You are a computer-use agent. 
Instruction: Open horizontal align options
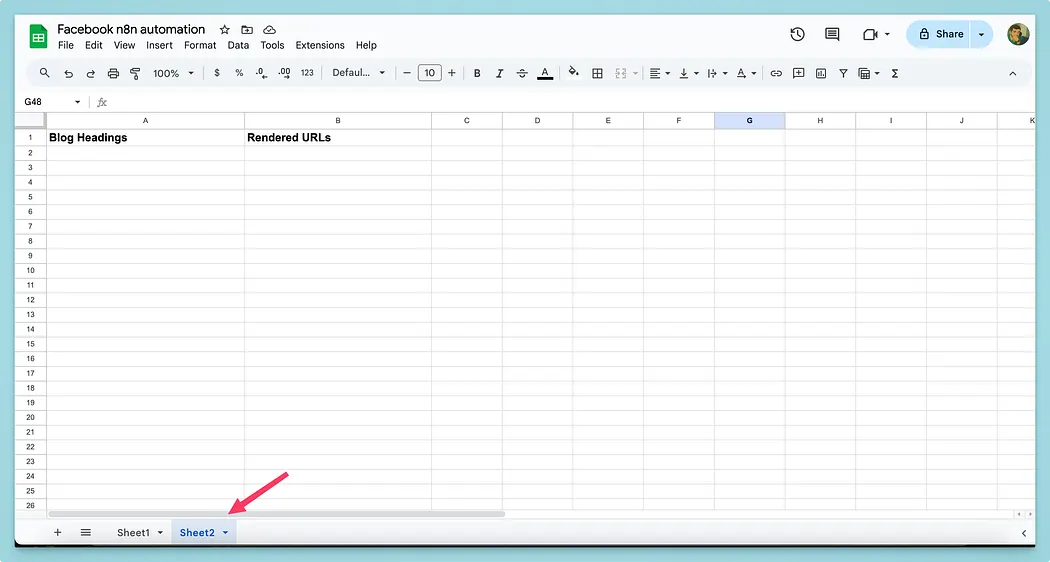(x=660, y=74)
